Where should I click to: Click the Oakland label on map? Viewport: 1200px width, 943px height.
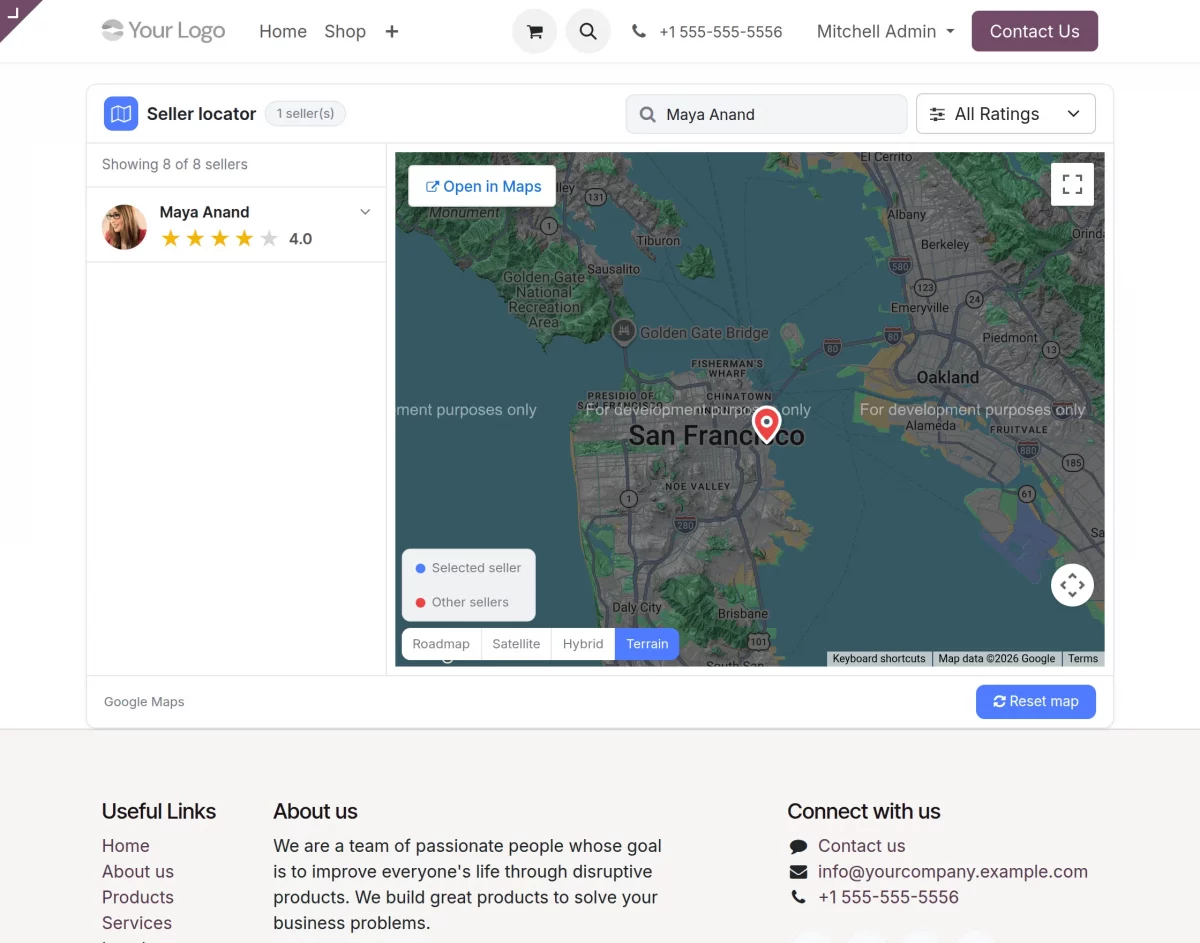tap(947, 378)
